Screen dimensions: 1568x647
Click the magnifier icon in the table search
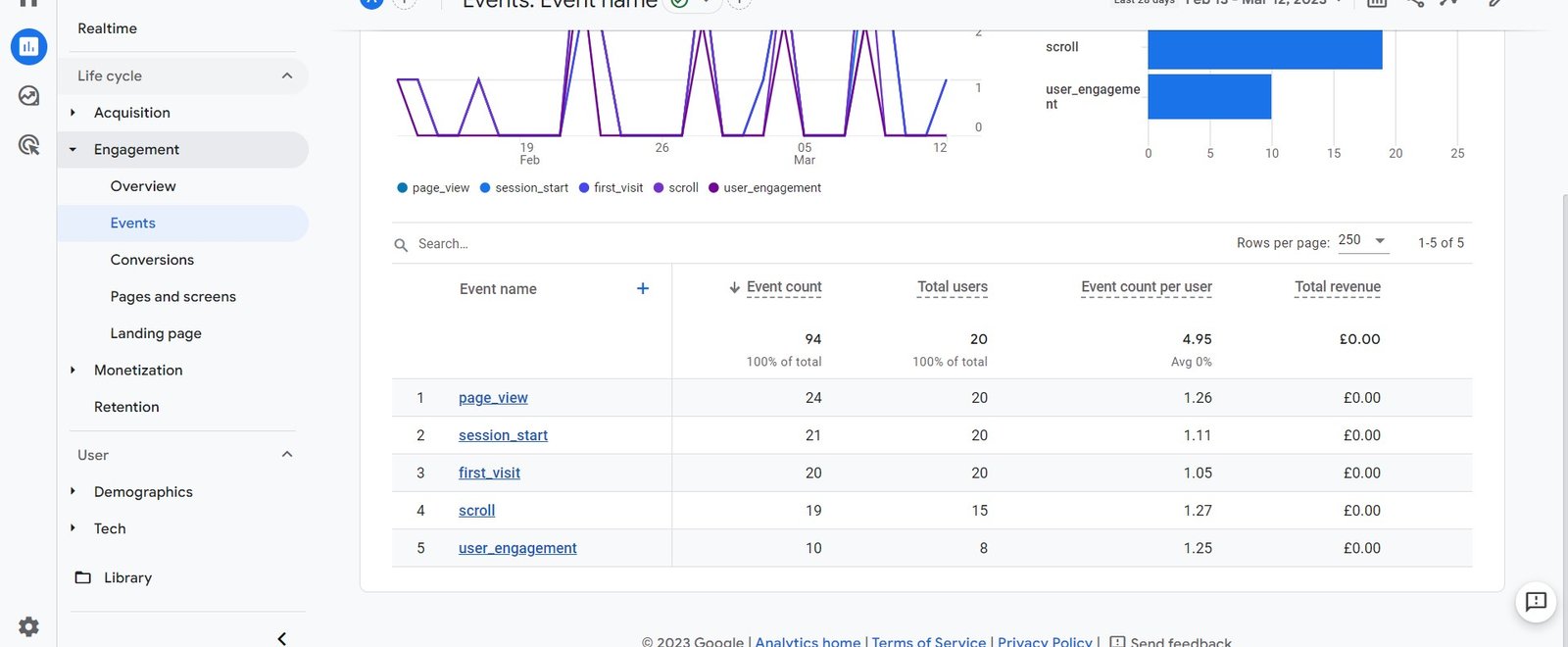401,245
